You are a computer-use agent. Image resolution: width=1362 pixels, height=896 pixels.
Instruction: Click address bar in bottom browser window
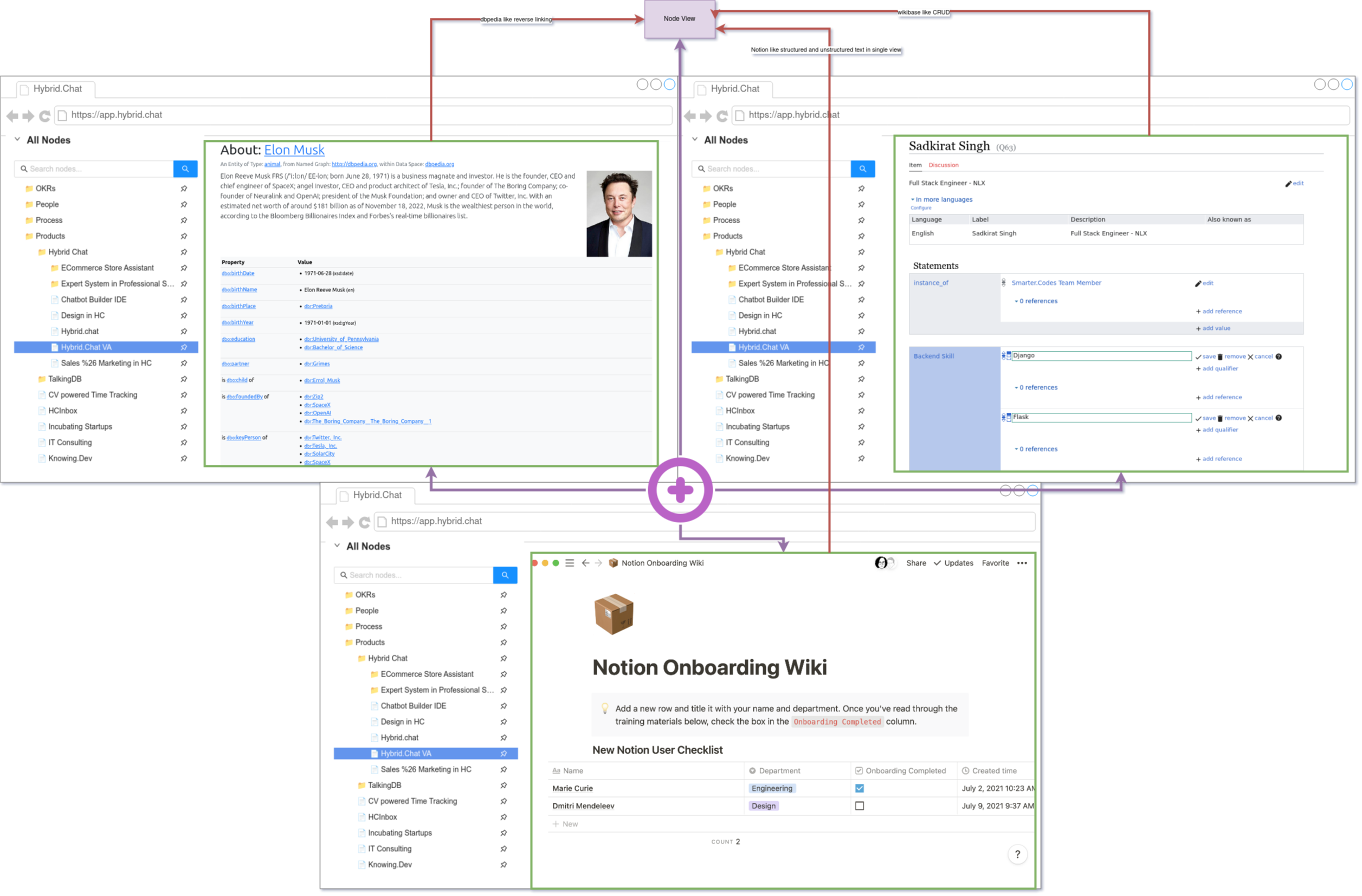click(x=705, y=522)
